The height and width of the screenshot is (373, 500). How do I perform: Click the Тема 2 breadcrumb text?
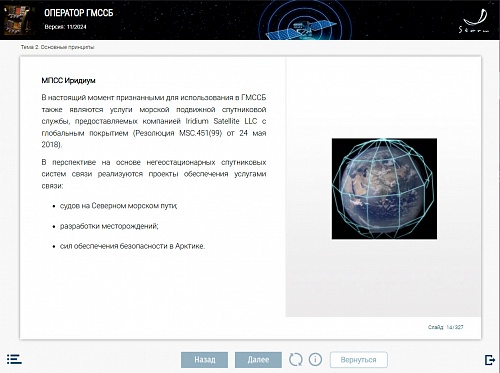57,47
